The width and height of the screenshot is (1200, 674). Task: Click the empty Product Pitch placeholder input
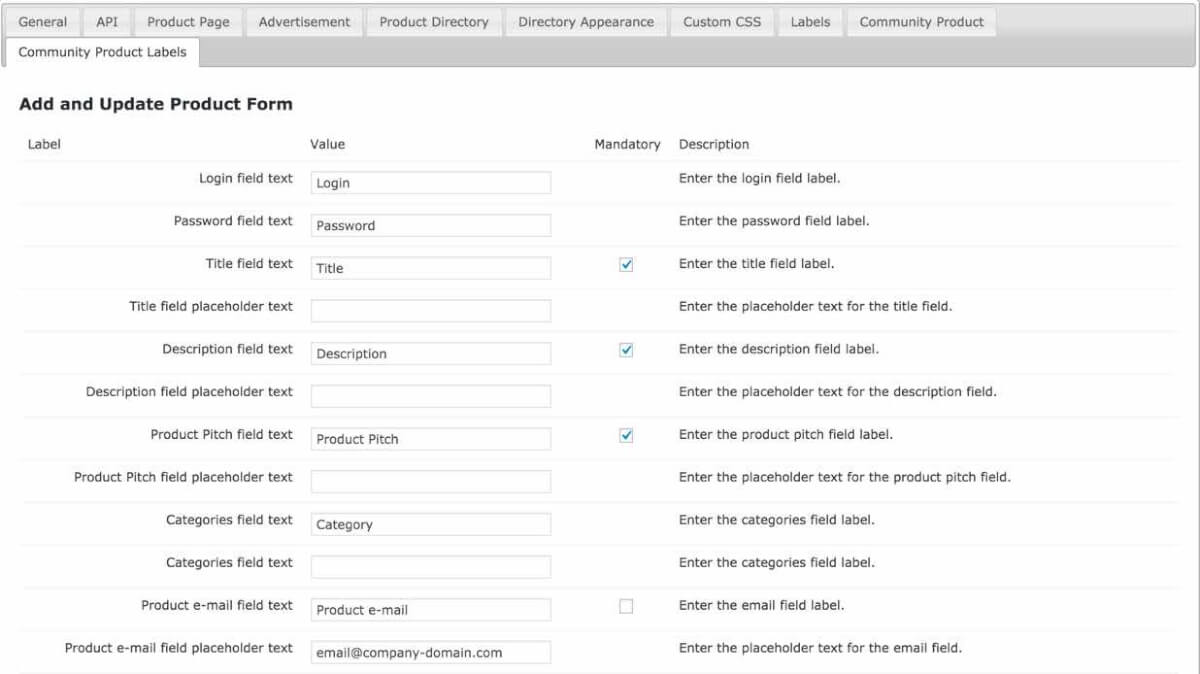click(x=430, y=481)
